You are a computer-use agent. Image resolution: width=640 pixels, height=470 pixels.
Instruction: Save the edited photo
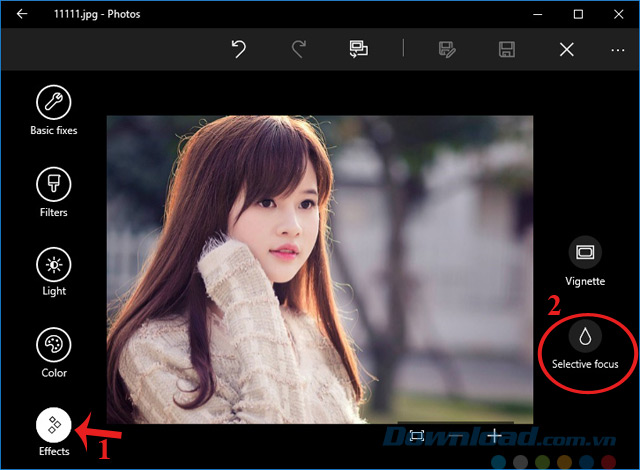click(x=507, y=49)
